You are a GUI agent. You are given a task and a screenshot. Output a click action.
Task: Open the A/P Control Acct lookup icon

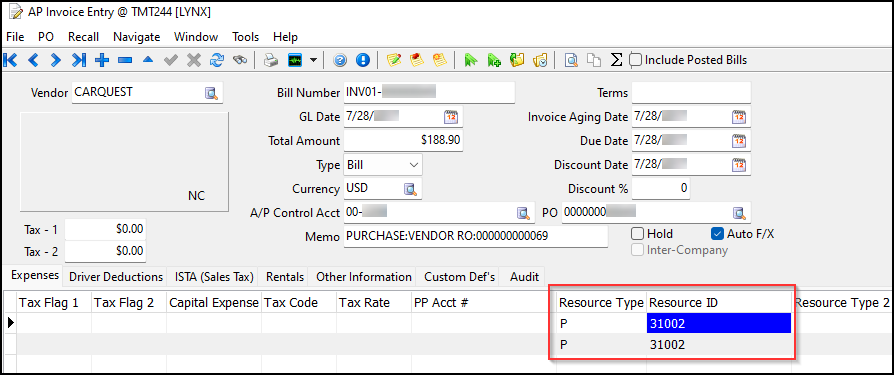click(x=523, y=213)
